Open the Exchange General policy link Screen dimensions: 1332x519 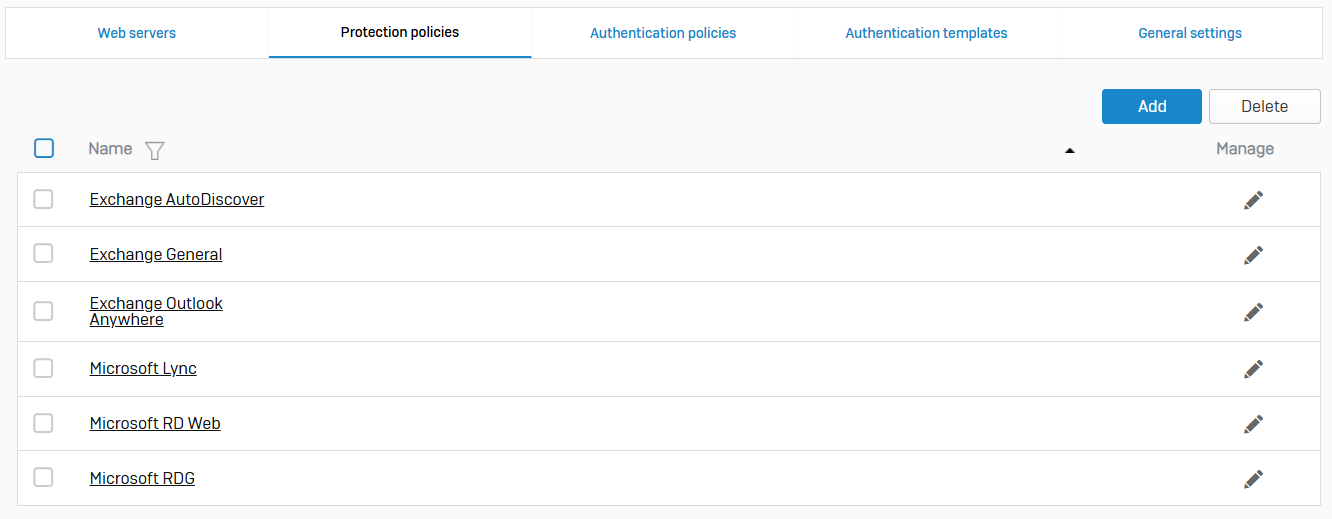[156, 255]
